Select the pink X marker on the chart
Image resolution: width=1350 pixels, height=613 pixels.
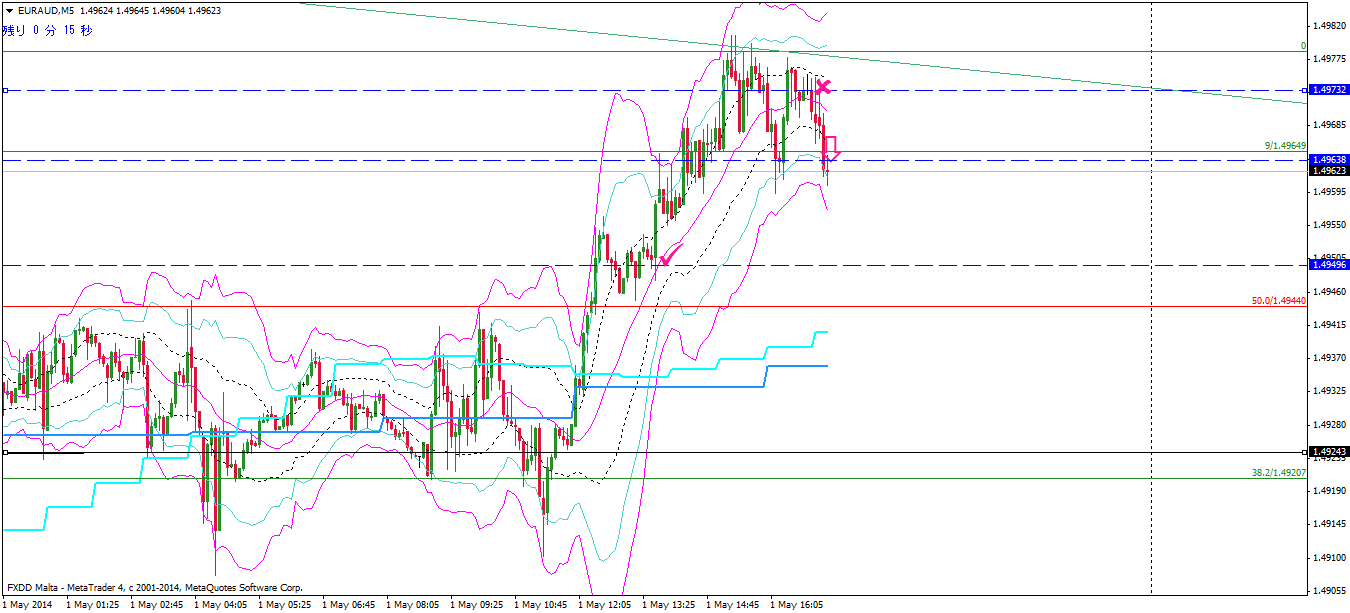point(822,87)
